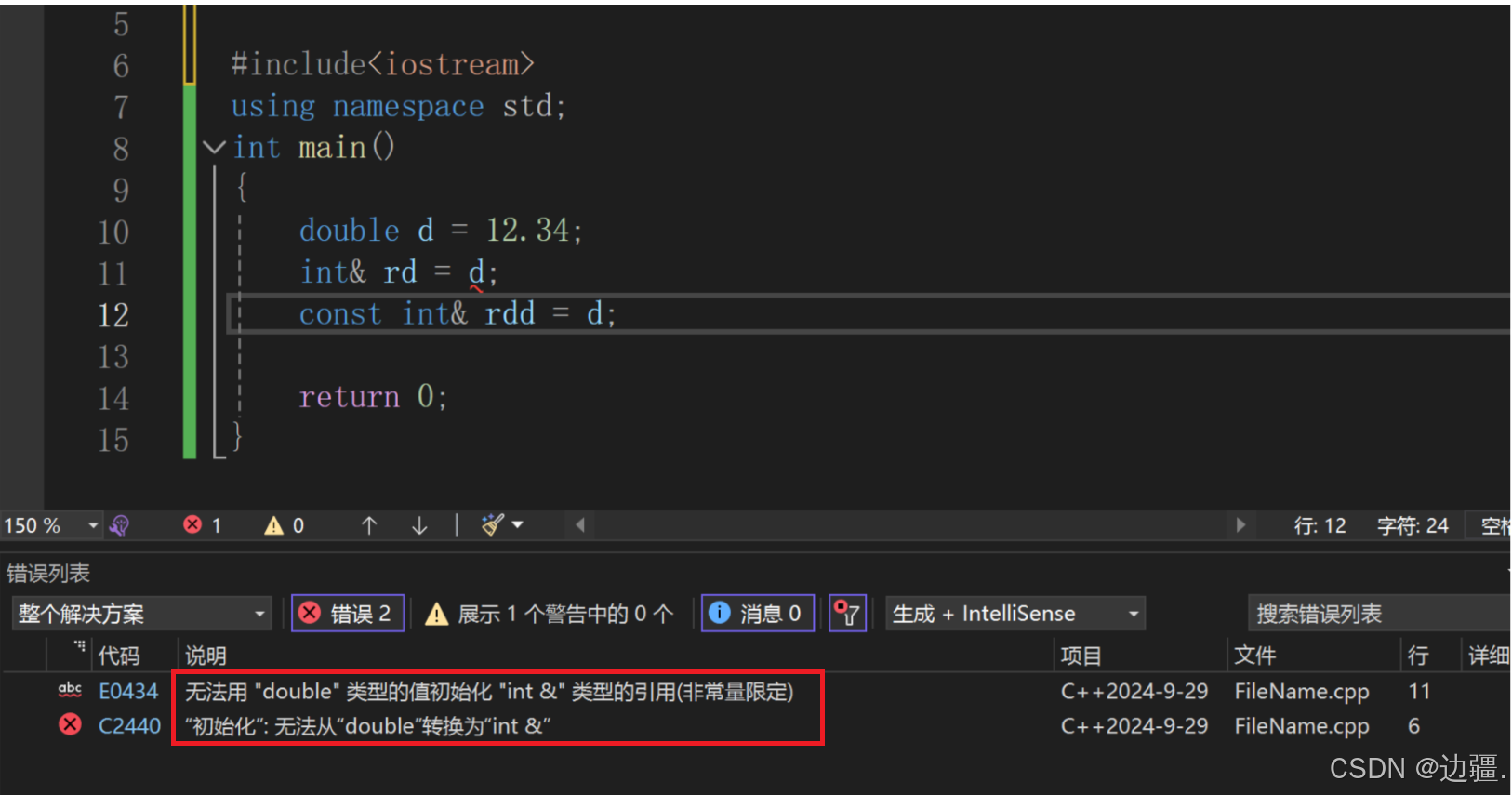This screenshot has width=1512, height=795.
Task: Click the 搜索错误列表 search field
Action: 1378,614
